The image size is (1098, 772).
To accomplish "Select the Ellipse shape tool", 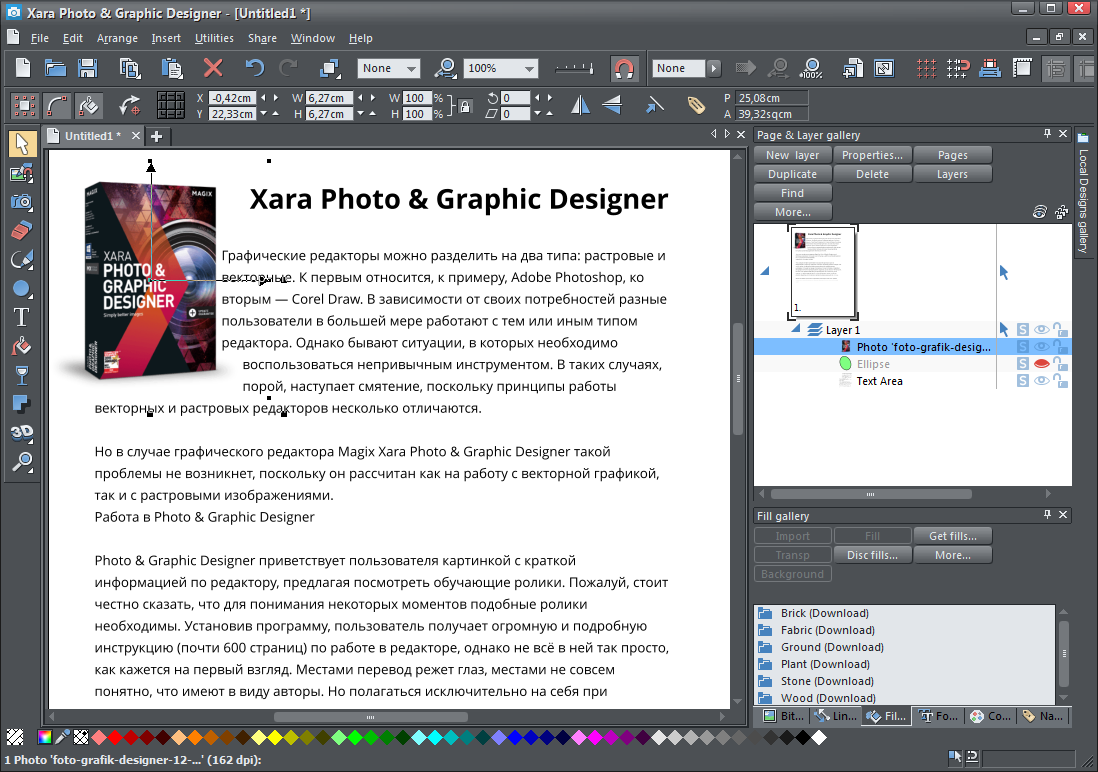I will point(22,289).
